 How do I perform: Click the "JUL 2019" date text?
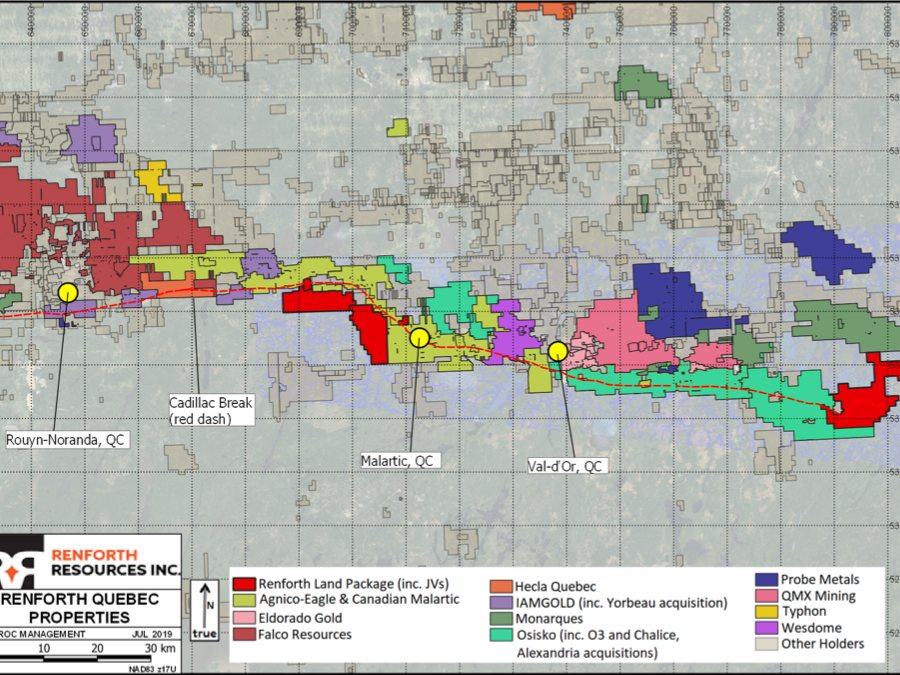coord(152,634)
